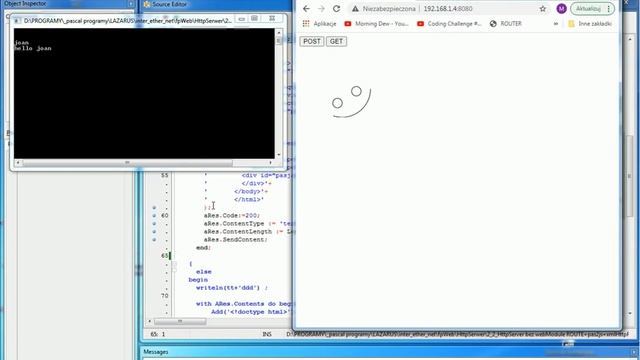Bookmark page with star icon
640x360 pixels.
(542, 9)
